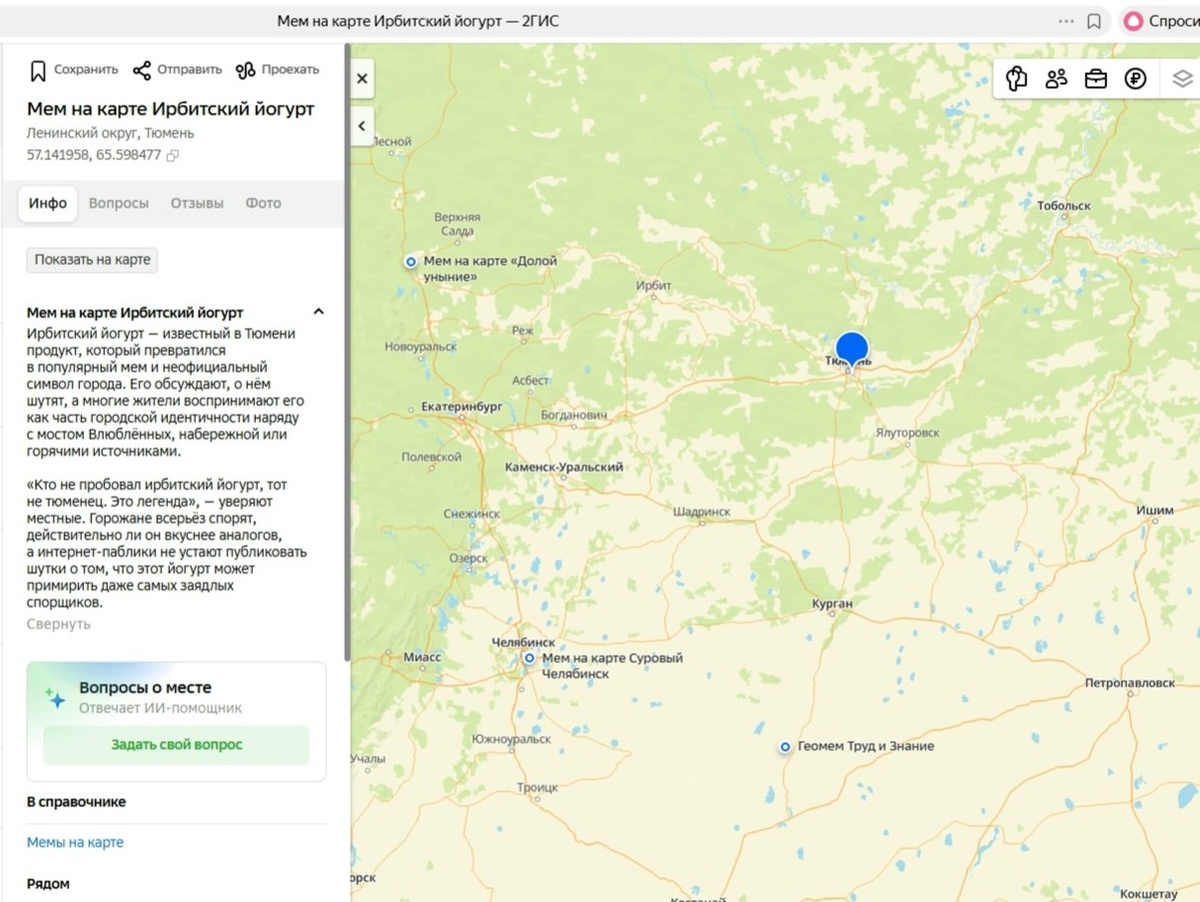Click the Рядом heading
Screen dimensions: 1200x902
(x=48, y=884)
